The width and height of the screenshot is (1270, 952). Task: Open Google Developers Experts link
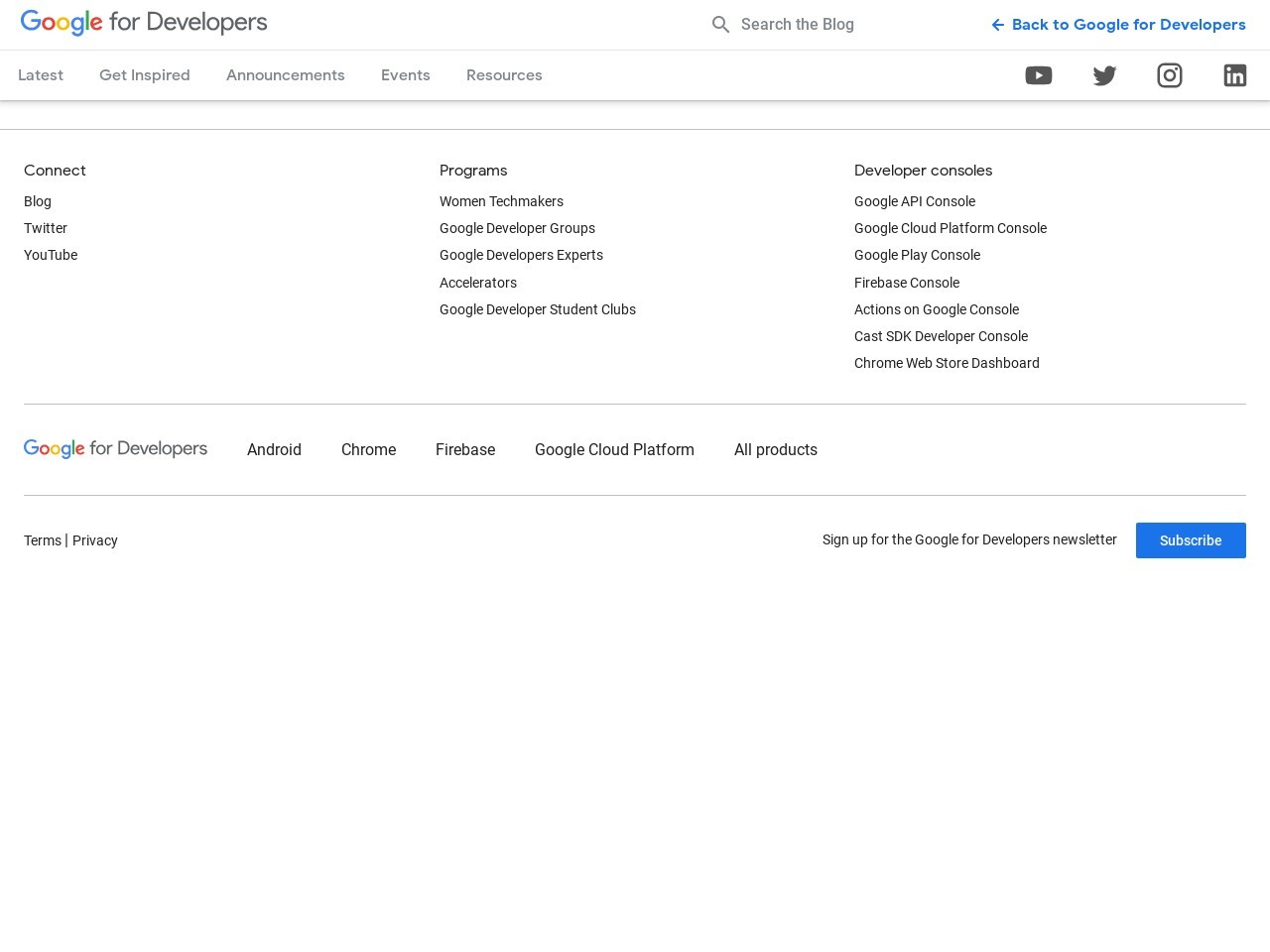(x=521, y=255)
